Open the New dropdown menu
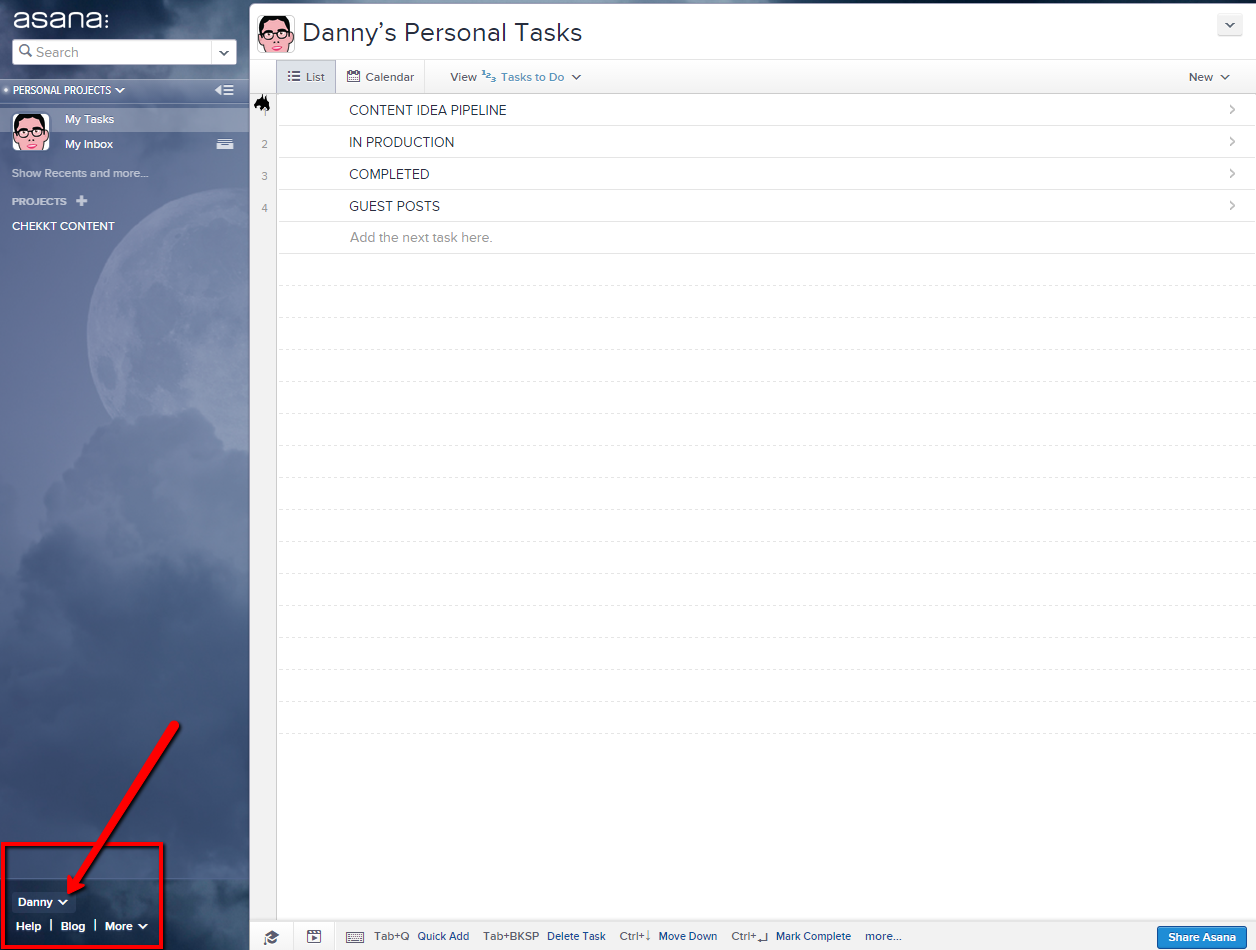 coord(1208,77)
